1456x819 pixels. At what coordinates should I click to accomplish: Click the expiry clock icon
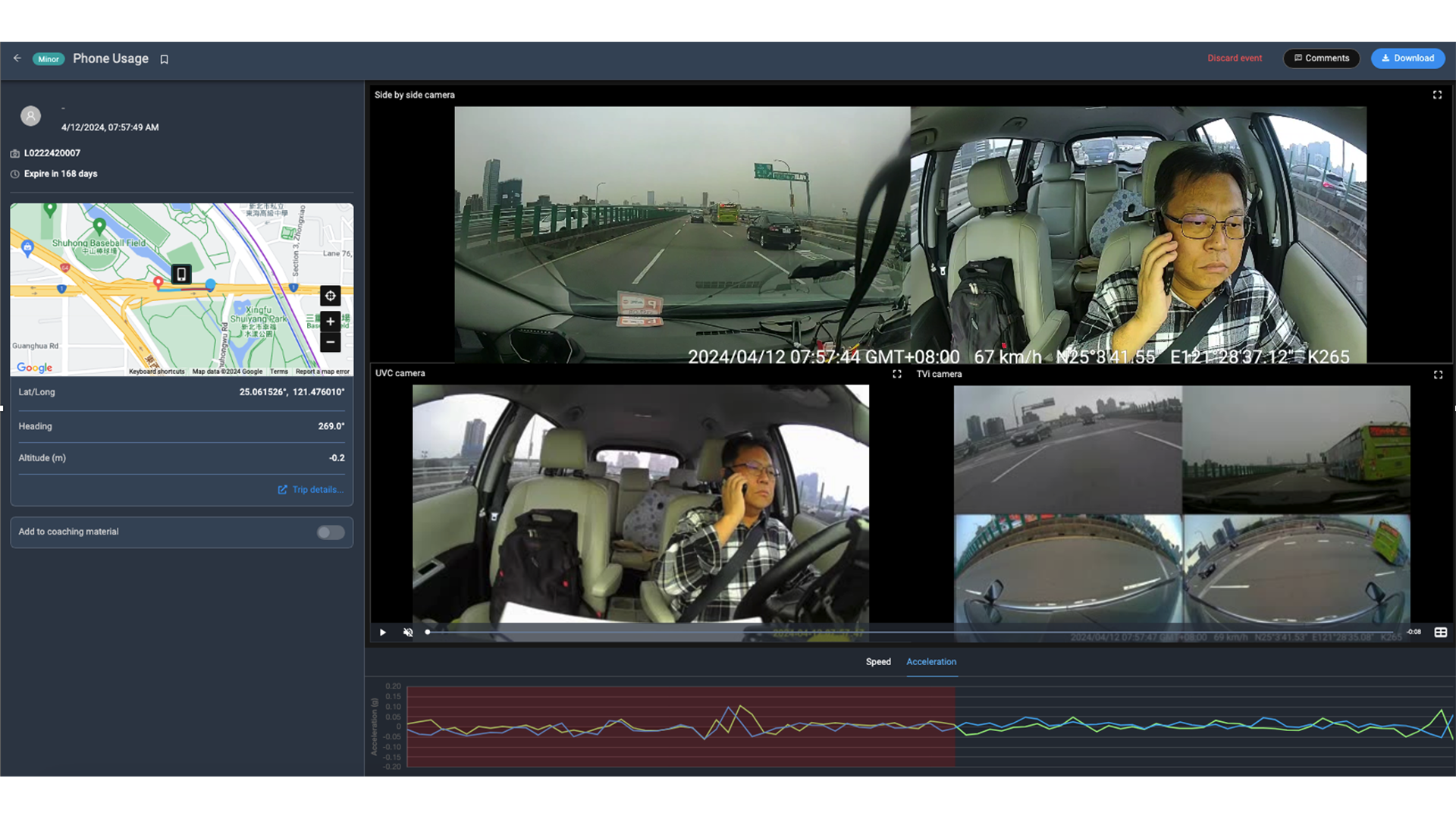point(15,174)
